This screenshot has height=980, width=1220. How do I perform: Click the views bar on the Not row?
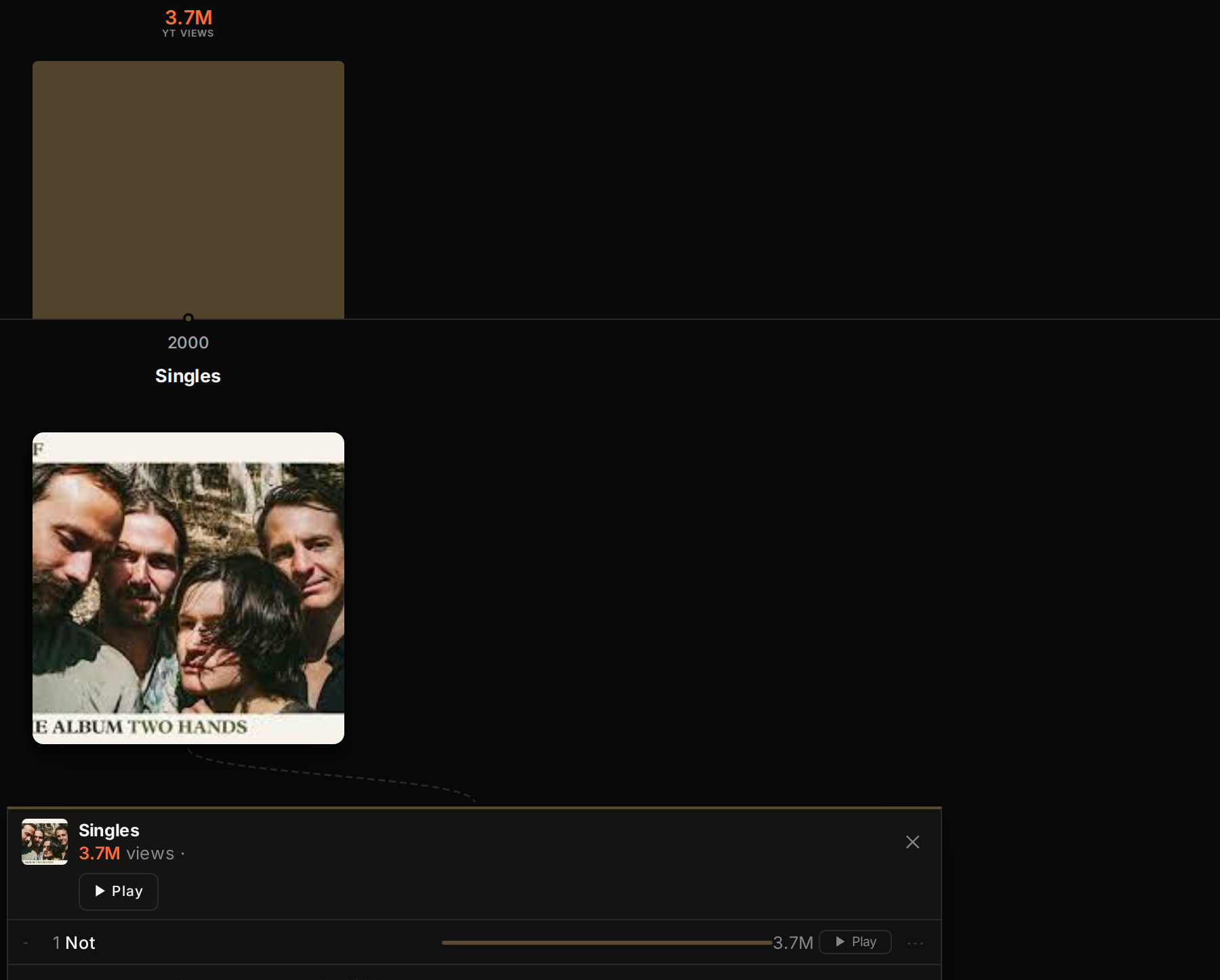click(x=607, y=943)
